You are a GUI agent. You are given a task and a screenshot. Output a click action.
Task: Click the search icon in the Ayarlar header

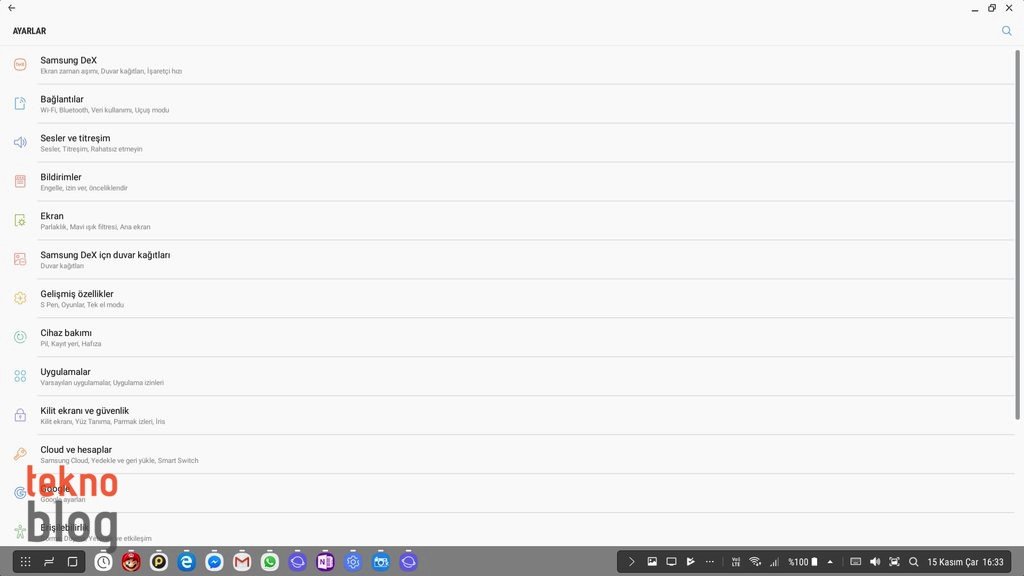[1007, 31]
